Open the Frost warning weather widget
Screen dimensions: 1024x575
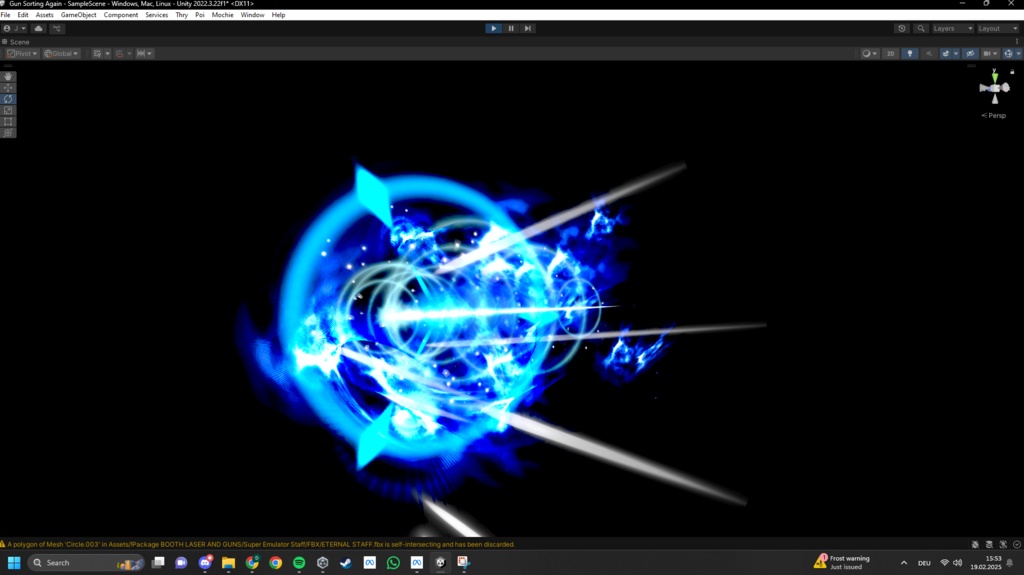843,562
